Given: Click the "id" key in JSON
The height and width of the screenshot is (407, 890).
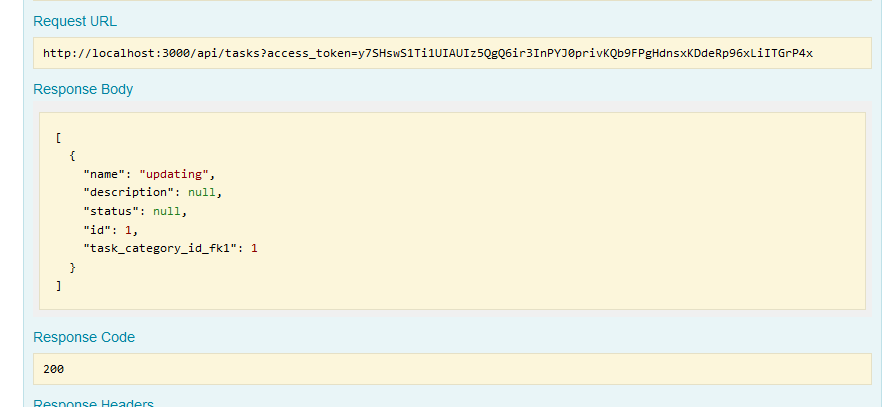Looking at the screenshot, I should (100, 230).
